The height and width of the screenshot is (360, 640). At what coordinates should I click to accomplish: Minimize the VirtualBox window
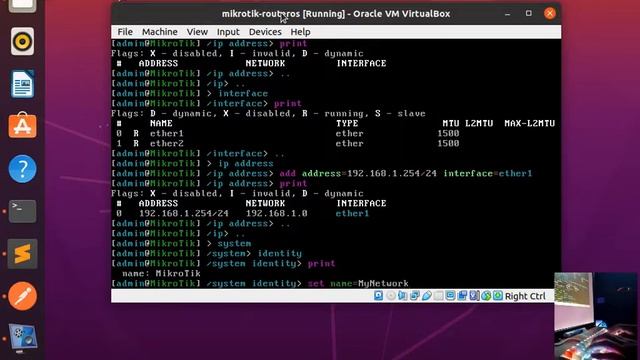tap(507, 14)
